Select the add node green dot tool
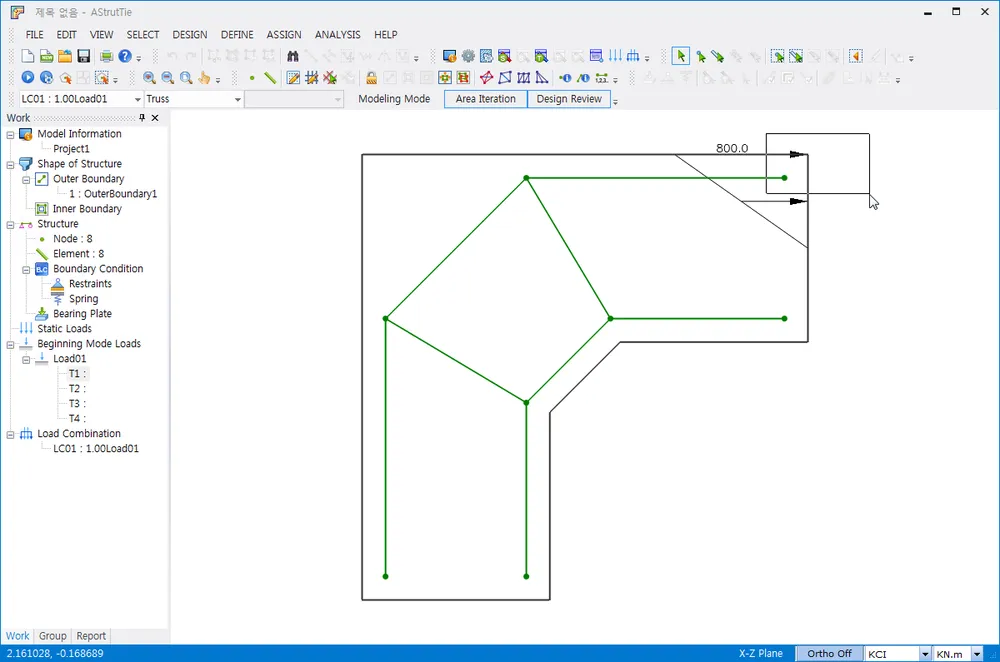This screenshot has height=662, width=1000. coord(252,78)
